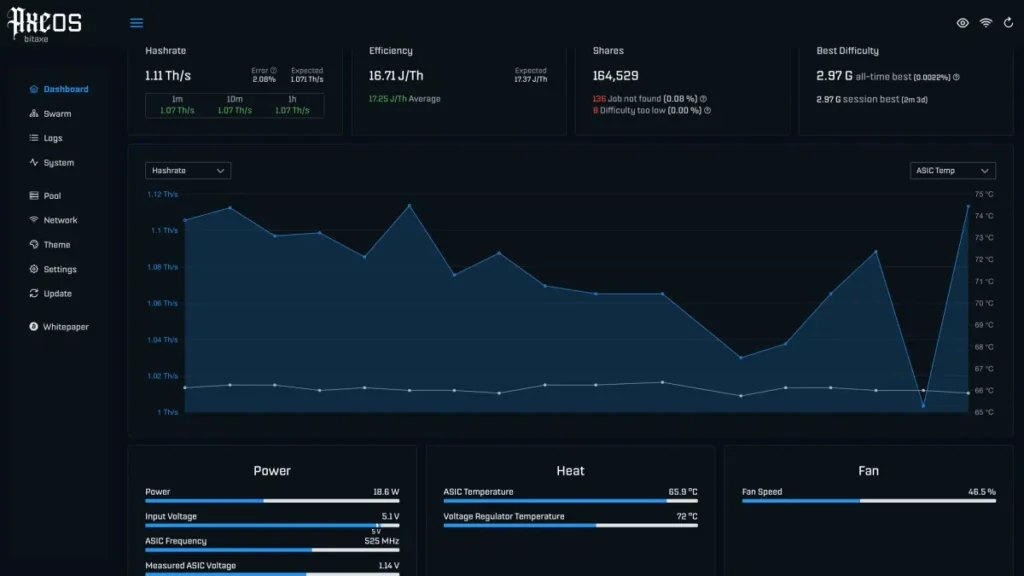Go to the Update page
The width and height of the screenshot is (1024, 576).
(x=57, y=294)
